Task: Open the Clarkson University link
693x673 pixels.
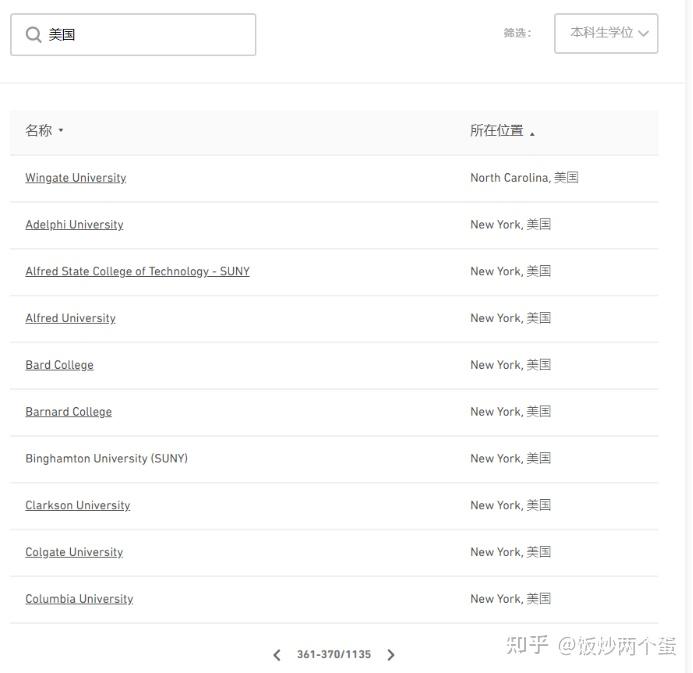Action: point(78,505)
